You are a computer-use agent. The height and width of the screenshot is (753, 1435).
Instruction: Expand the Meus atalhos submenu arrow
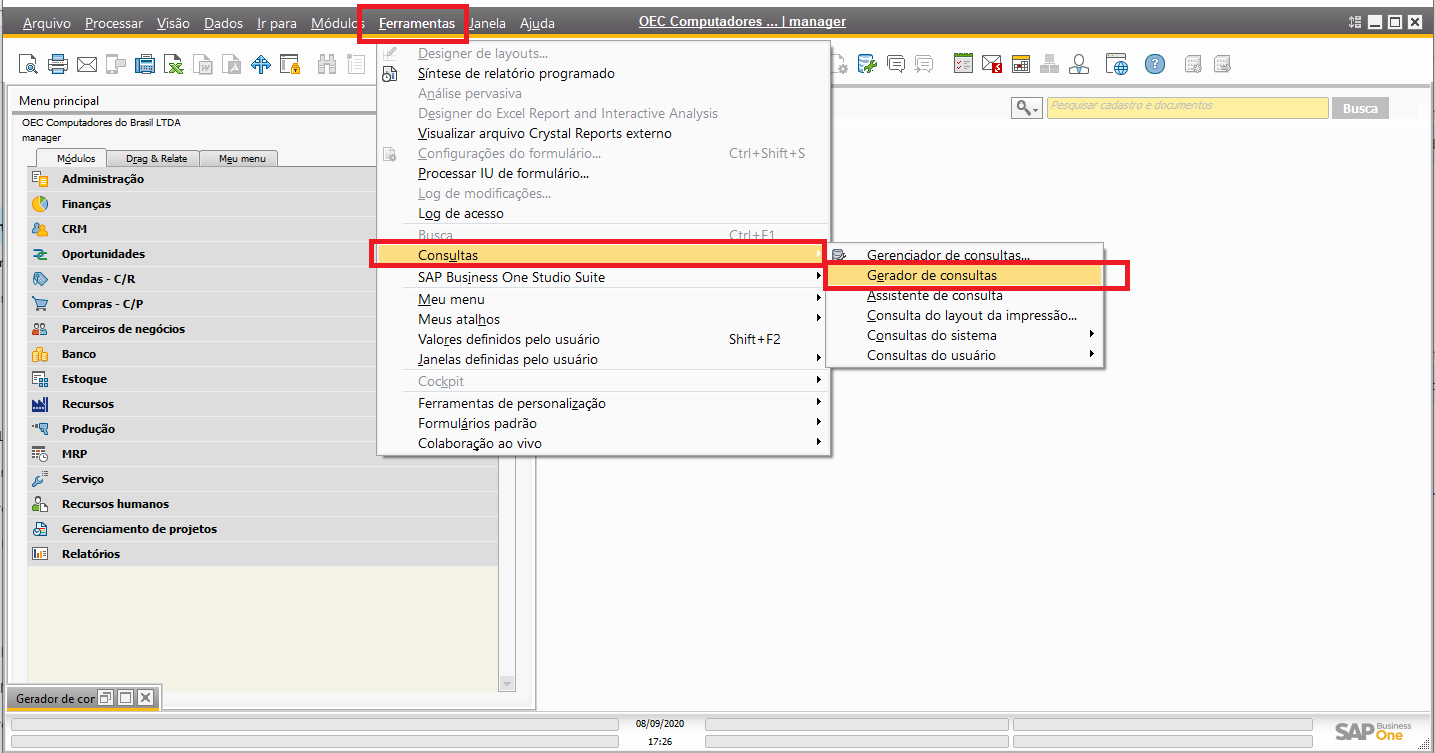pyautogui.click(x=818, y=319)
